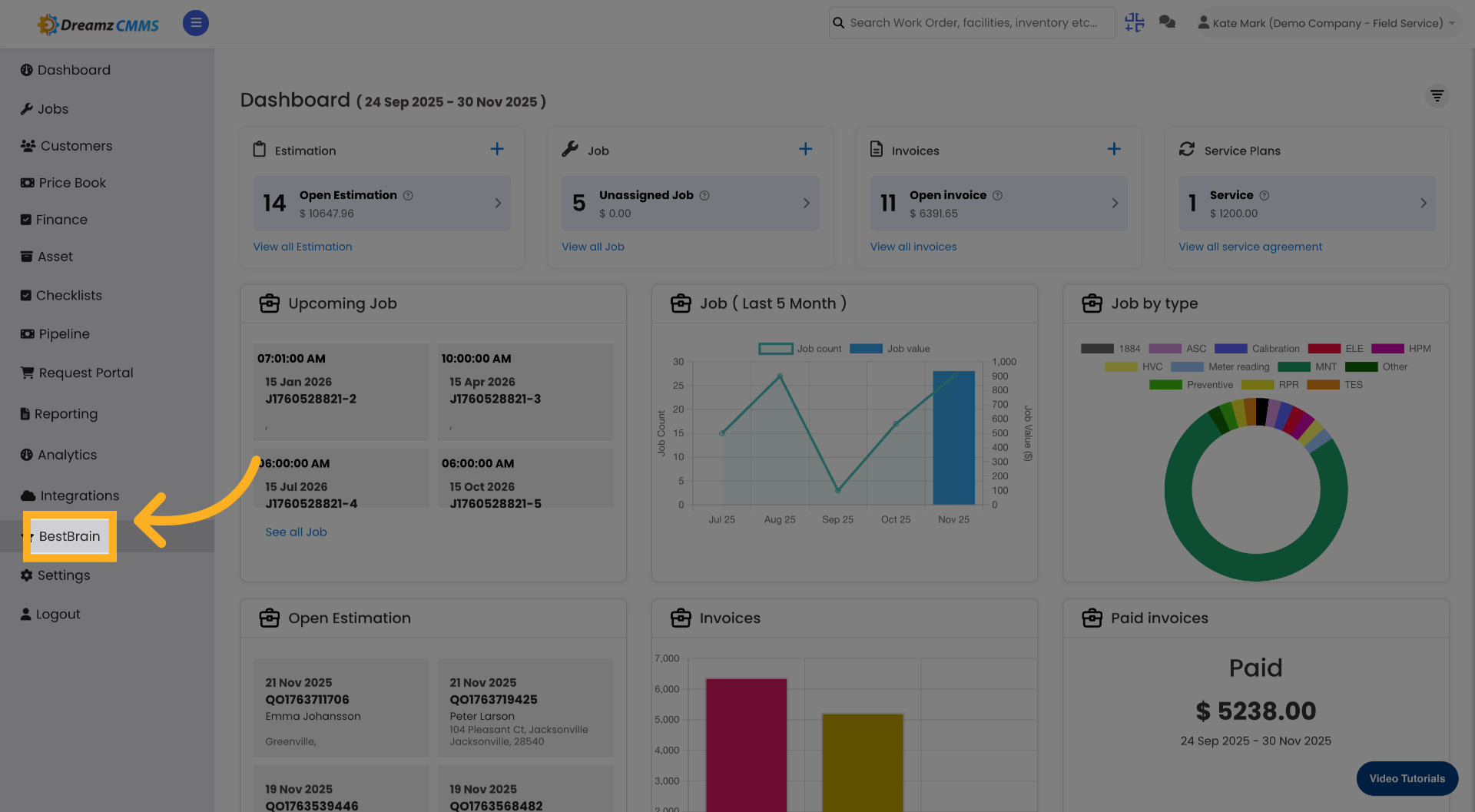The width and height of the screenshot is (1475, 812).
Task: Open estimation QO1763719425 Peter Larson card
Action: [525, 708]
